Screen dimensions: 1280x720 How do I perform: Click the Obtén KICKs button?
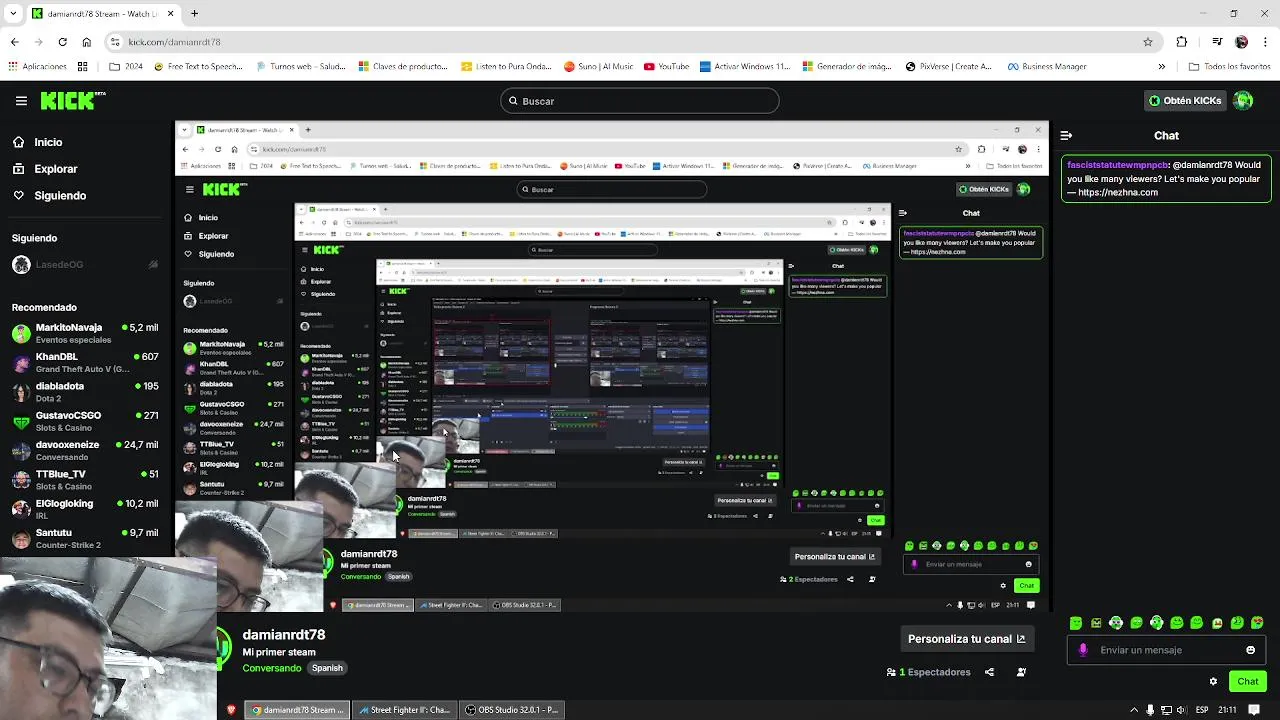(1184, 101)
